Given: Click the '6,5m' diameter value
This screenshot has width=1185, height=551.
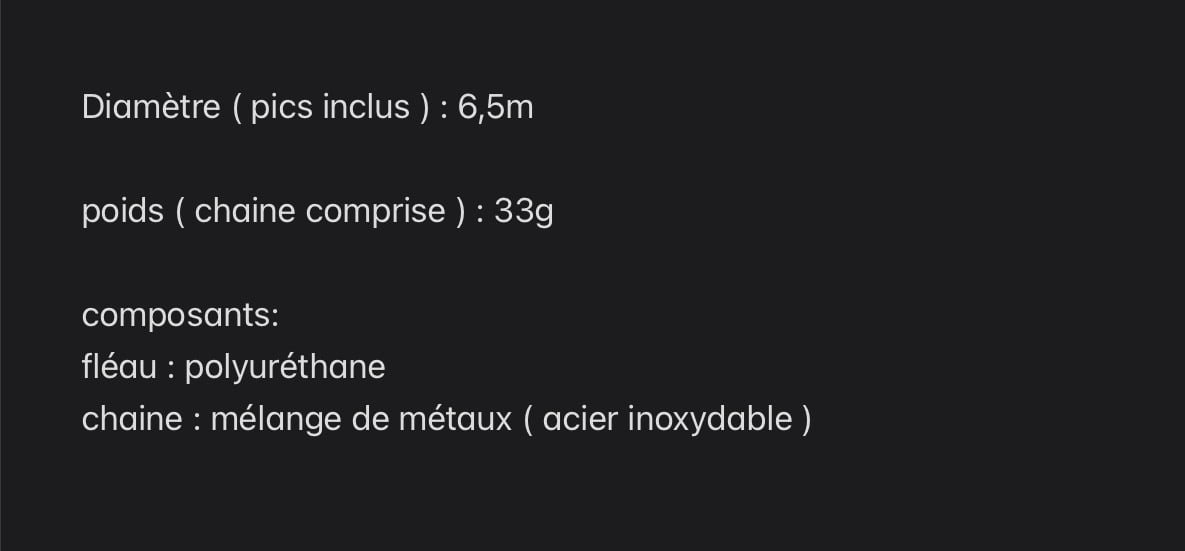Looking at the screenshot, I should point(496,107).
